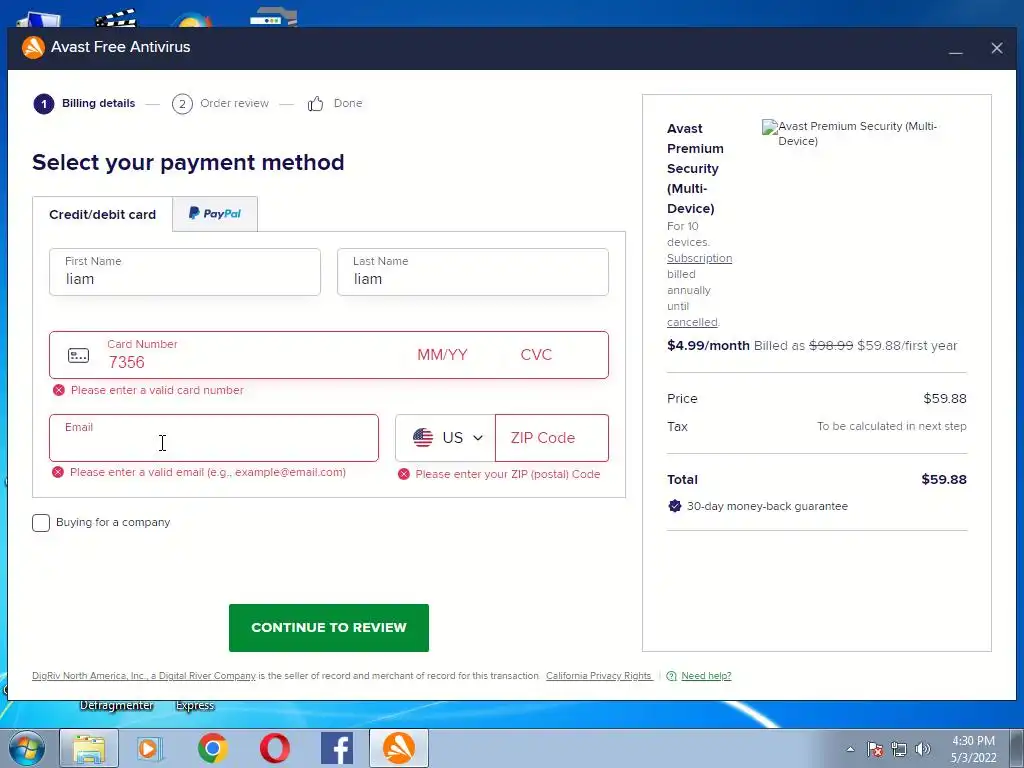Click the Email input field
This screenshot has width=1024, height=768.
pos(214,438)
